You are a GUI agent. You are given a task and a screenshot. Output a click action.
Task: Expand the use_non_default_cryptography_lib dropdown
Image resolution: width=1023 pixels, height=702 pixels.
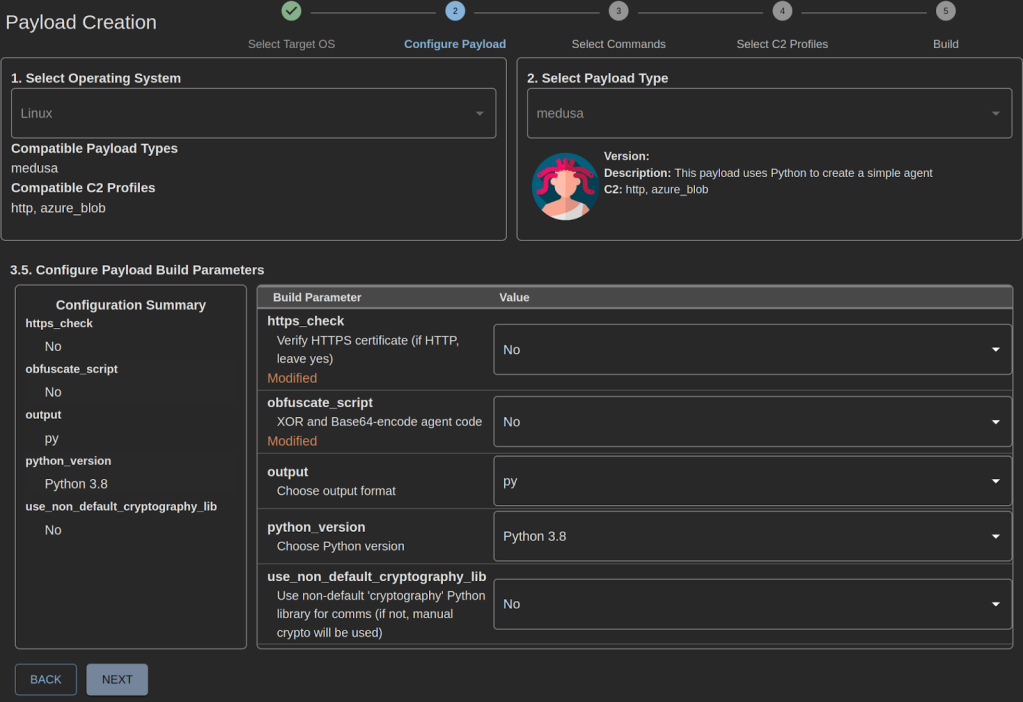point(752,604)
